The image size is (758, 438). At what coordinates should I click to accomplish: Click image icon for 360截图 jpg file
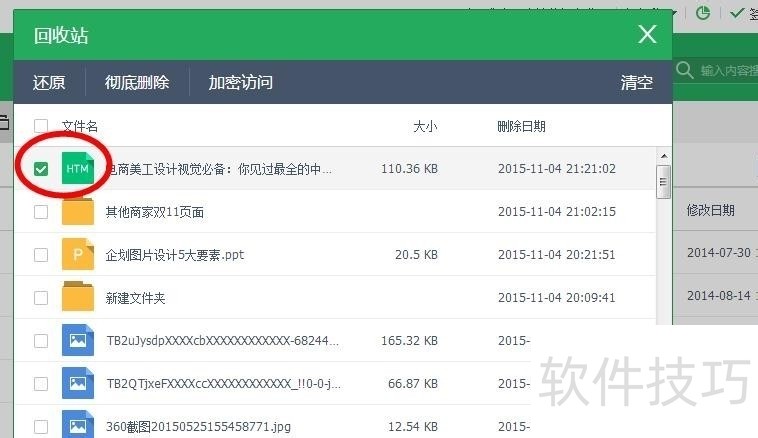click(x=78, y=425)
